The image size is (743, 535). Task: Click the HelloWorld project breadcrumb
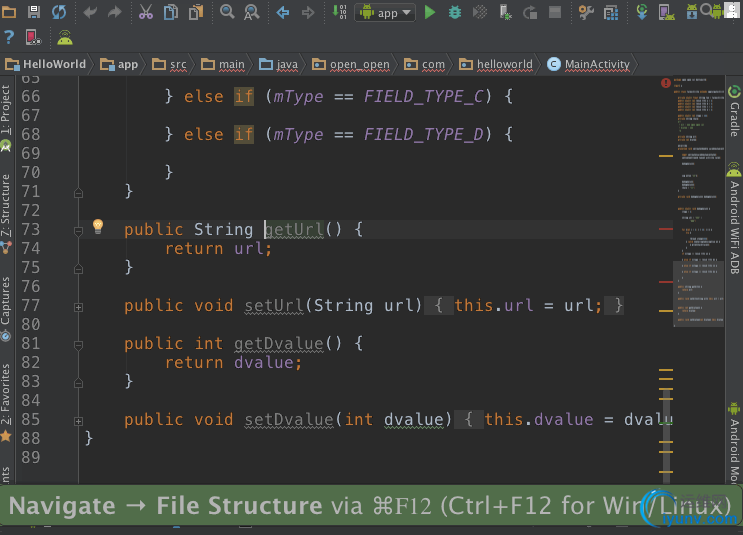(x=48, y=64)
